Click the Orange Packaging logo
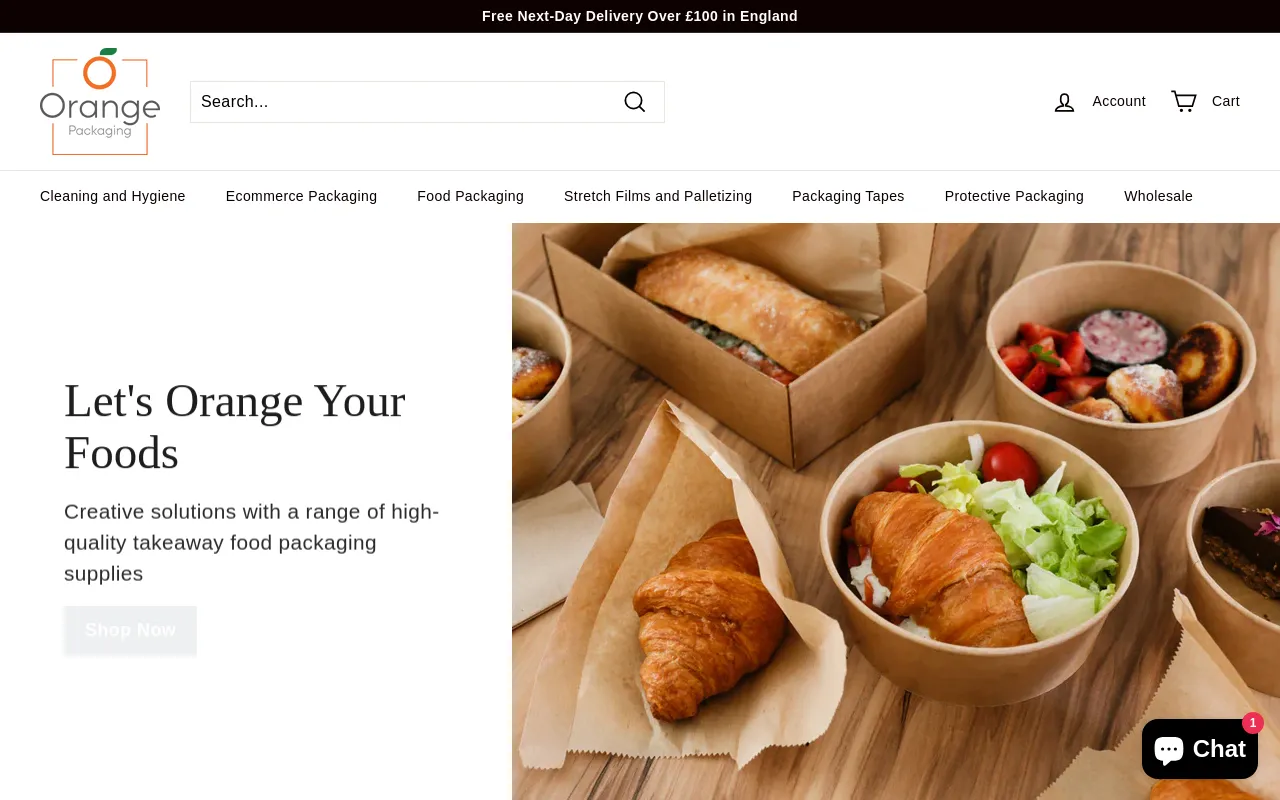The image size is (1280, 800). click(100, 101)
